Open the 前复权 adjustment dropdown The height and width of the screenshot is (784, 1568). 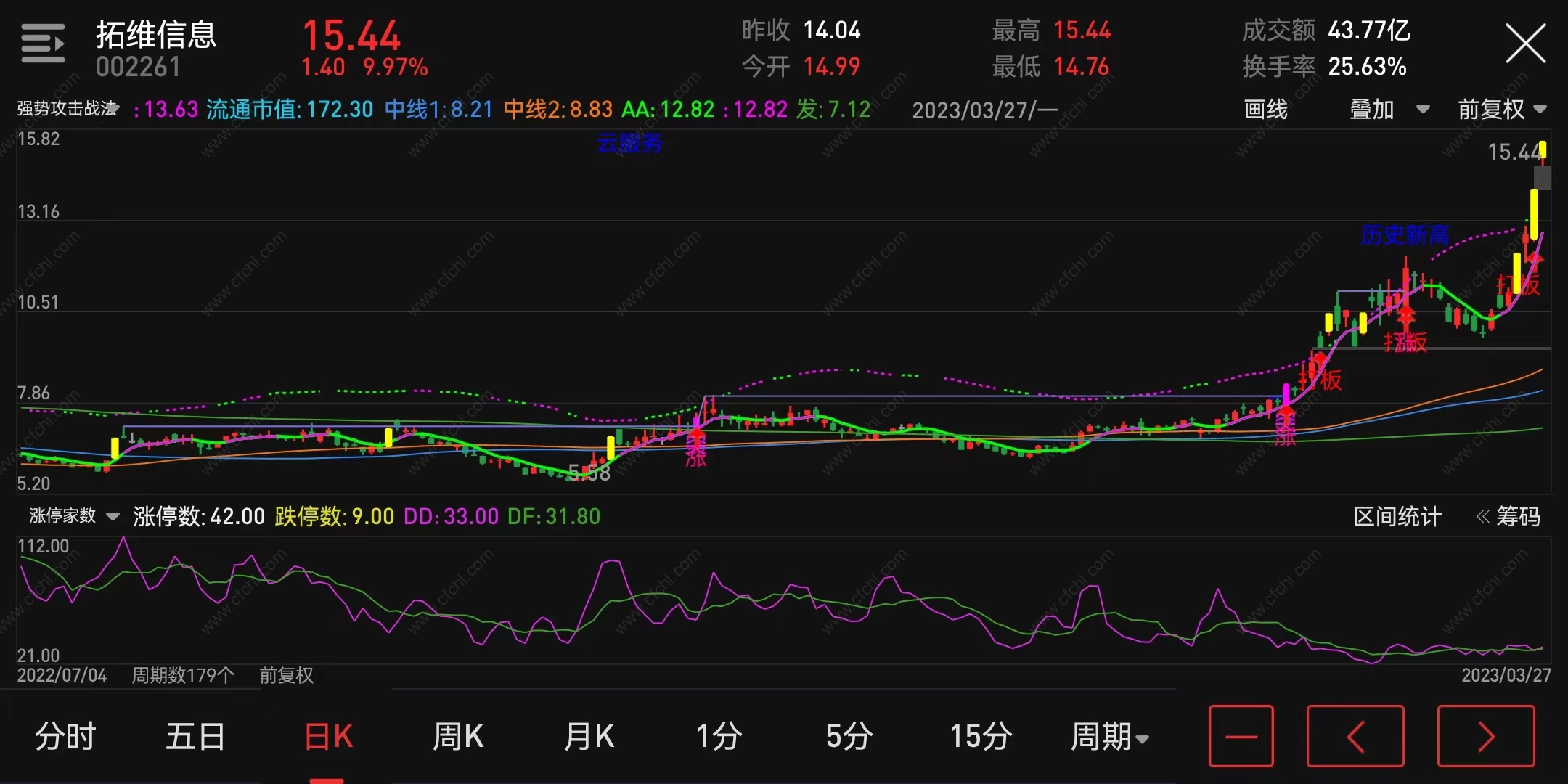pos(1501,110)
